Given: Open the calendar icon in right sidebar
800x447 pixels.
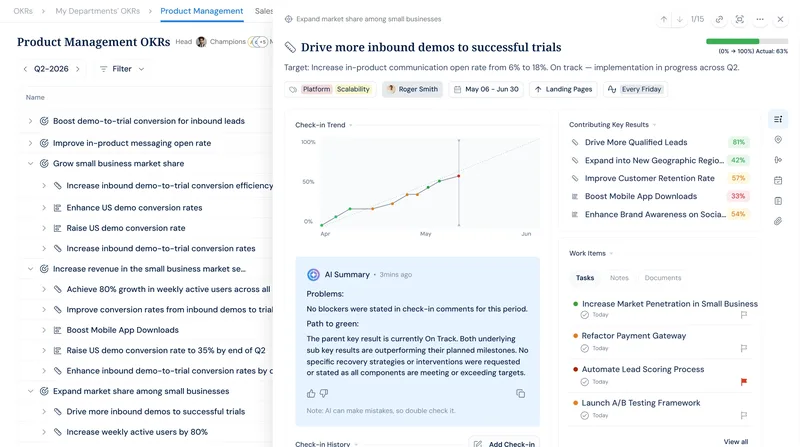Looking at the screenshot, I should (x=778, y=181).
